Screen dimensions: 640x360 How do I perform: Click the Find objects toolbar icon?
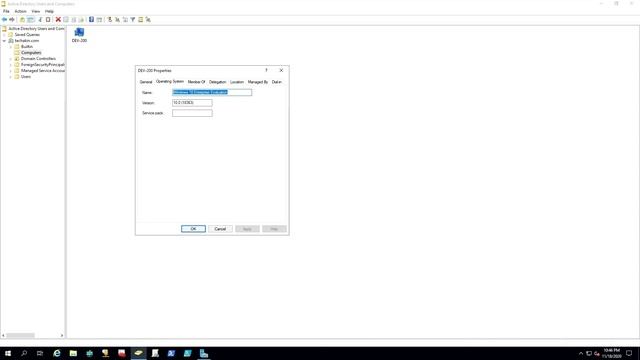pyautogui.click(x=140, y=20)
